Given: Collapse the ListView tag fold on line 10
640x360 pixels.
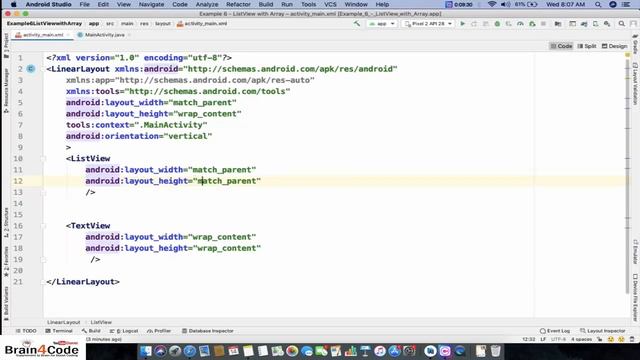Looking at the screenshot, I should pos(44,158).
